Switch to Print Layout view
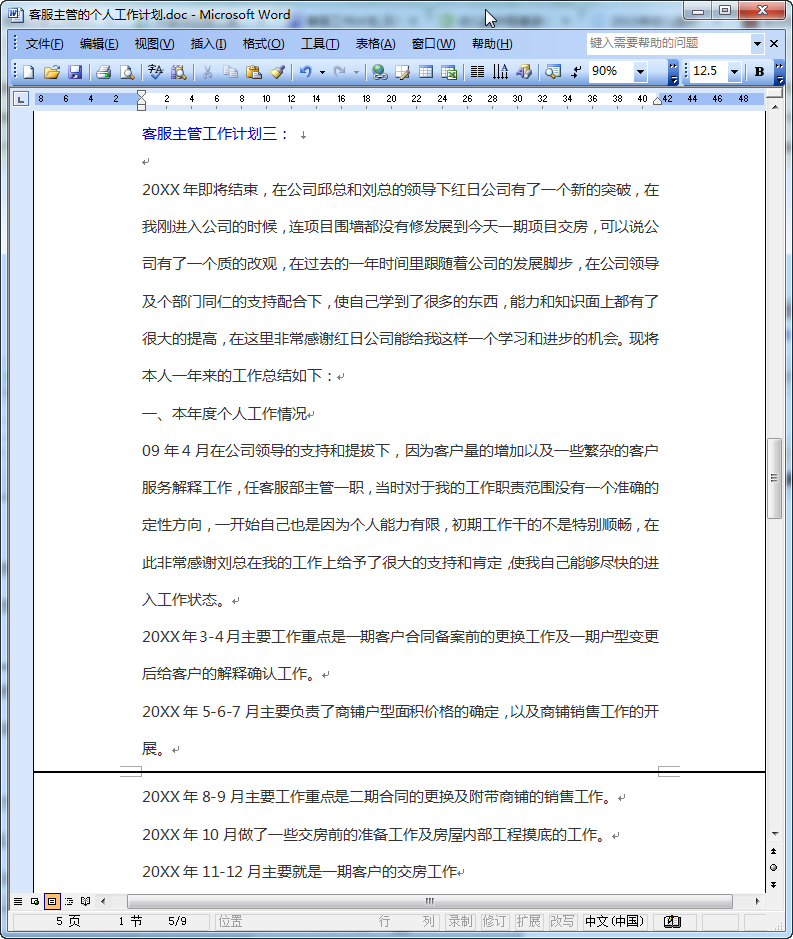The image size is (793, 939). [52, 901]
